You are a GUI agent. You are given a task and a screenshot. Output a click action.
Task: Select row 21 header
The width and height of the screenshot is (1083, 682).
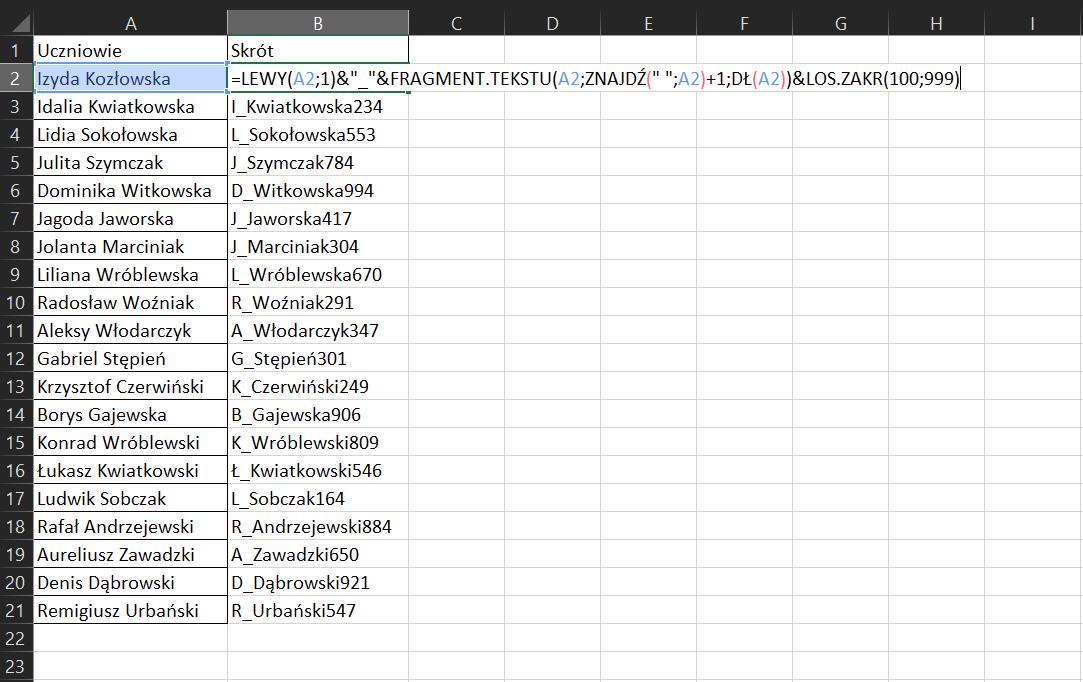(16, 610)
